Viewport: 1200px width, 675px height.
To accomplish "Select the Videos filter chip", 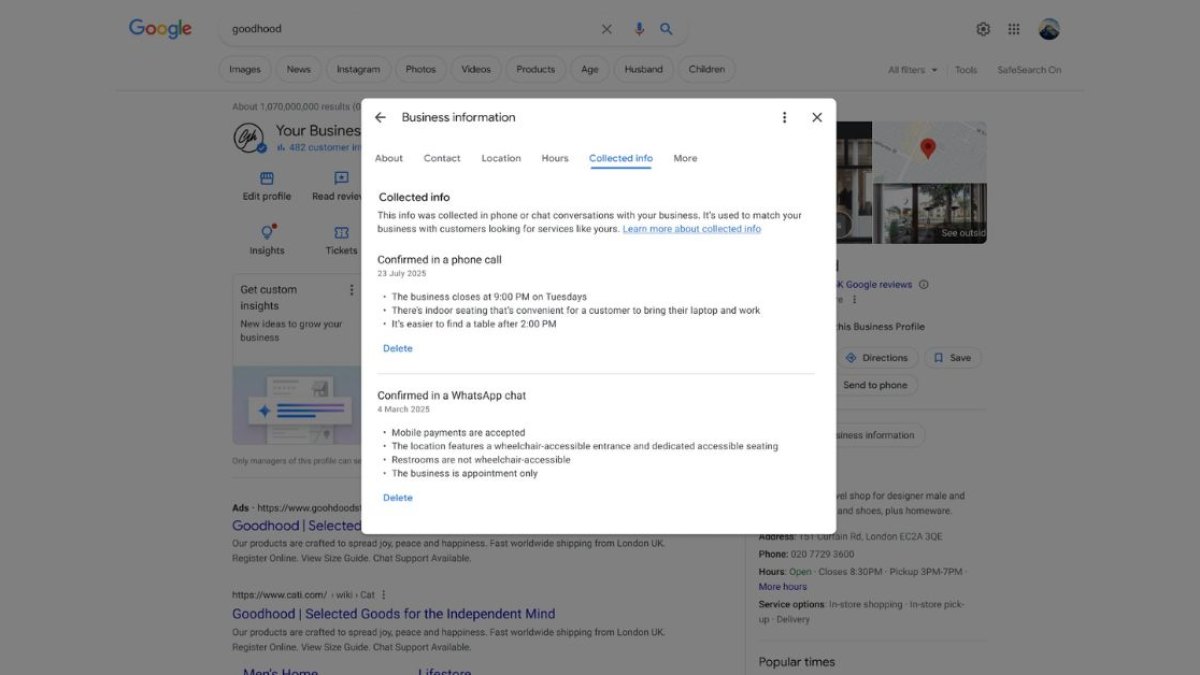I will point(476,69).
